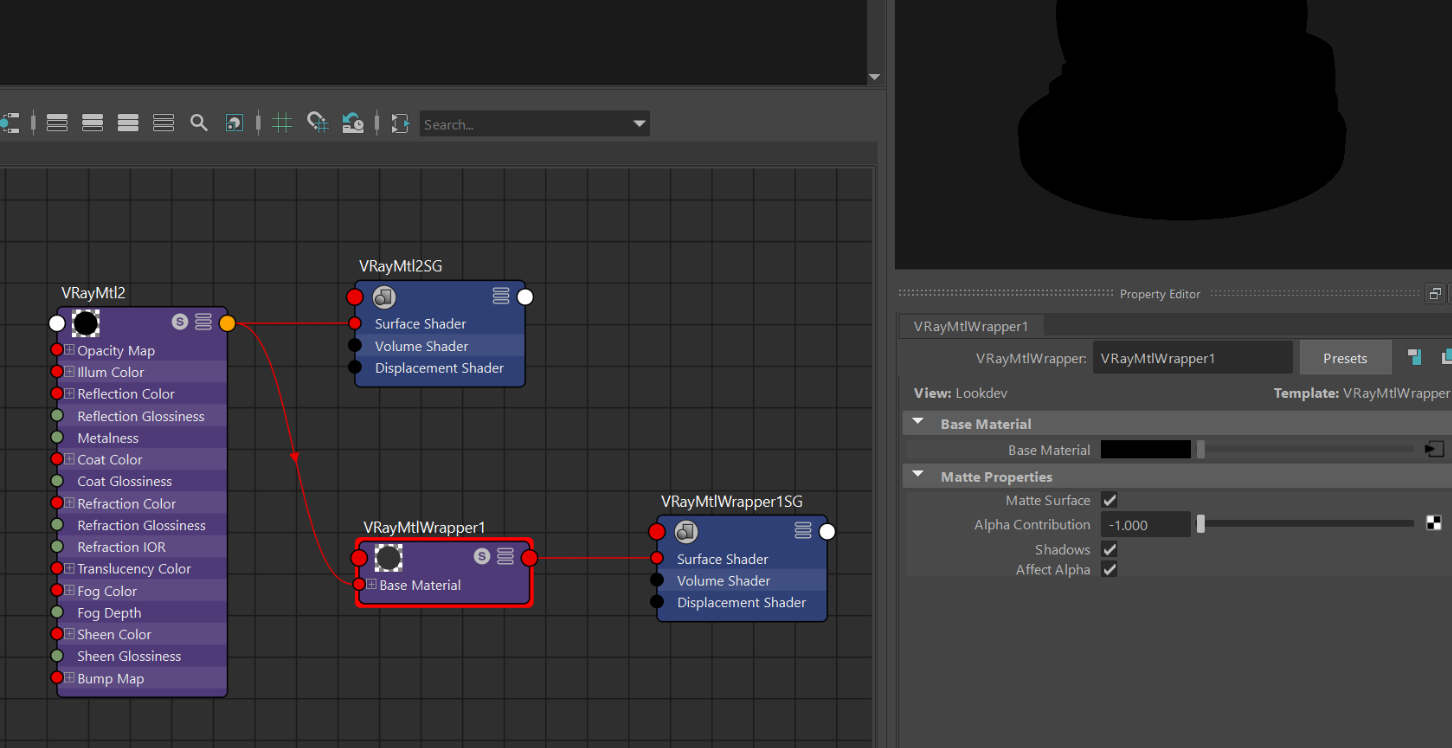Click the Base Material black color swatch
The height and width of the screenshot is (748, 1452).
point(1146,450)
